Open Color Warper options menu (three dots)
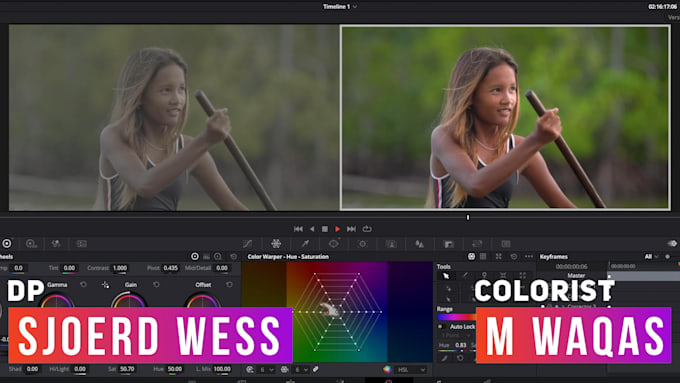The image size is (680, 383). point(529,257)
